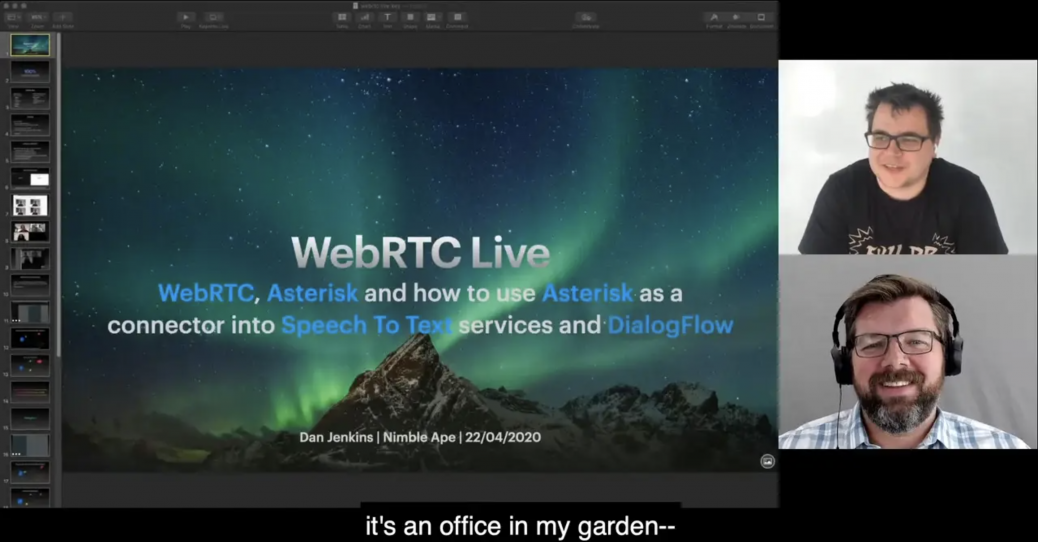Open the View dropdown menu
The width and height of the screenshot is (1038, 542).
[x=13, y=17]
